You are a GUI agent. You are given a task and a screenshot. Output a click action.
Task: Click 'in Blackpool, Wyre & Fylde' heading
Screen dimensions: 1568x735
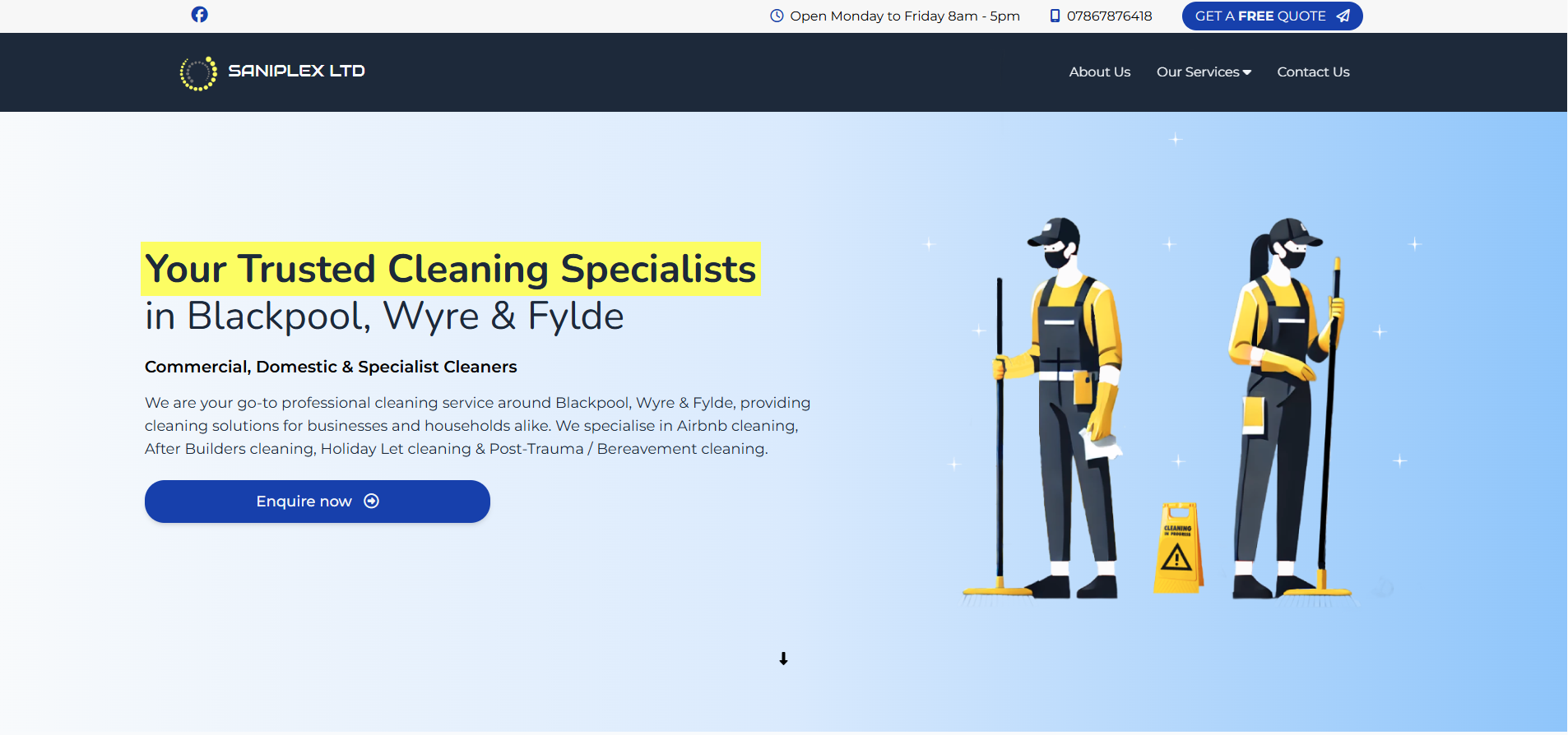coord(384,317)
